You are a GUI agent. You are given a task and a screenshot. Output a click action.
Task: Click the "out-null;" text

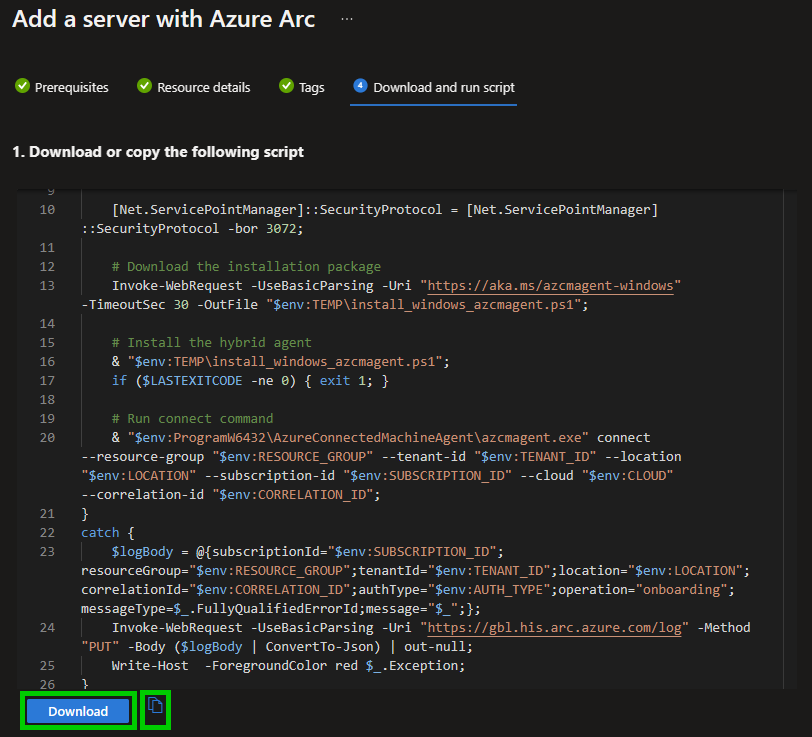[438, 647]
